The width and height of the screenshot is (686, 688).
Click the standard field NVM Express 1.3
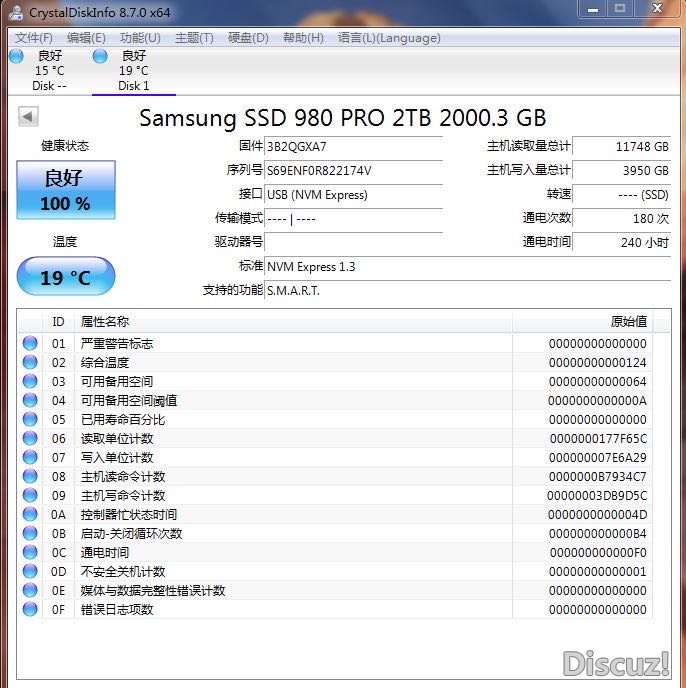tap(468, 267)
